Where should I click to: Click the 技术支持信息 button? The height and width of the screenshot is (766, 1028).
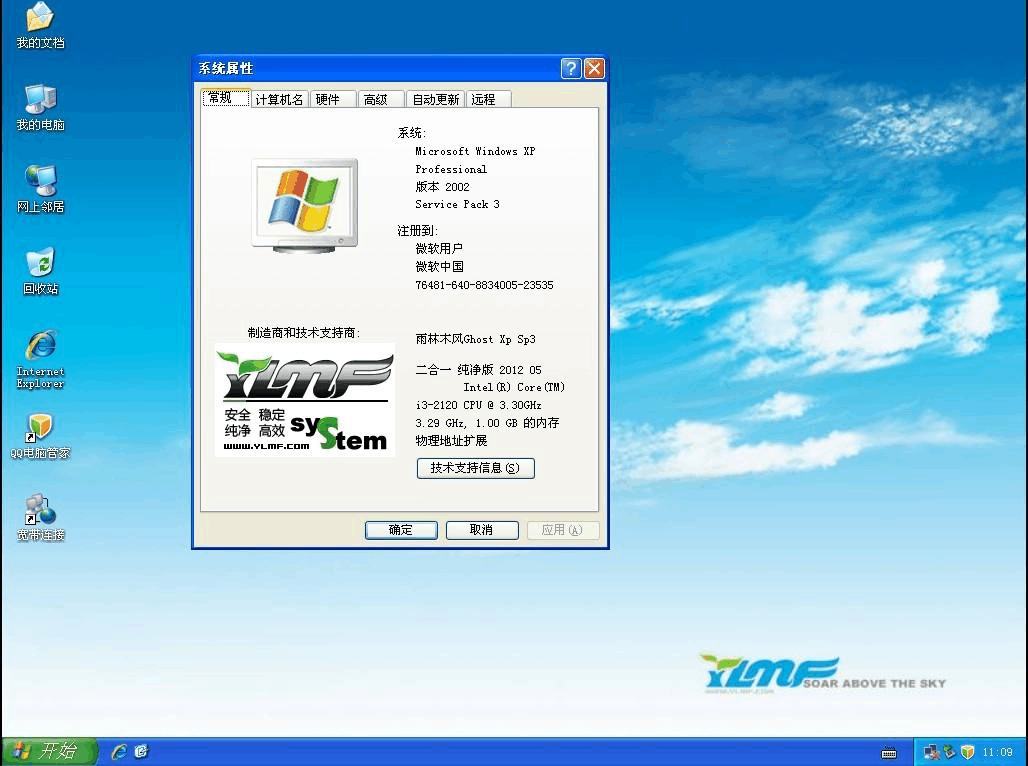pos(475,468)
